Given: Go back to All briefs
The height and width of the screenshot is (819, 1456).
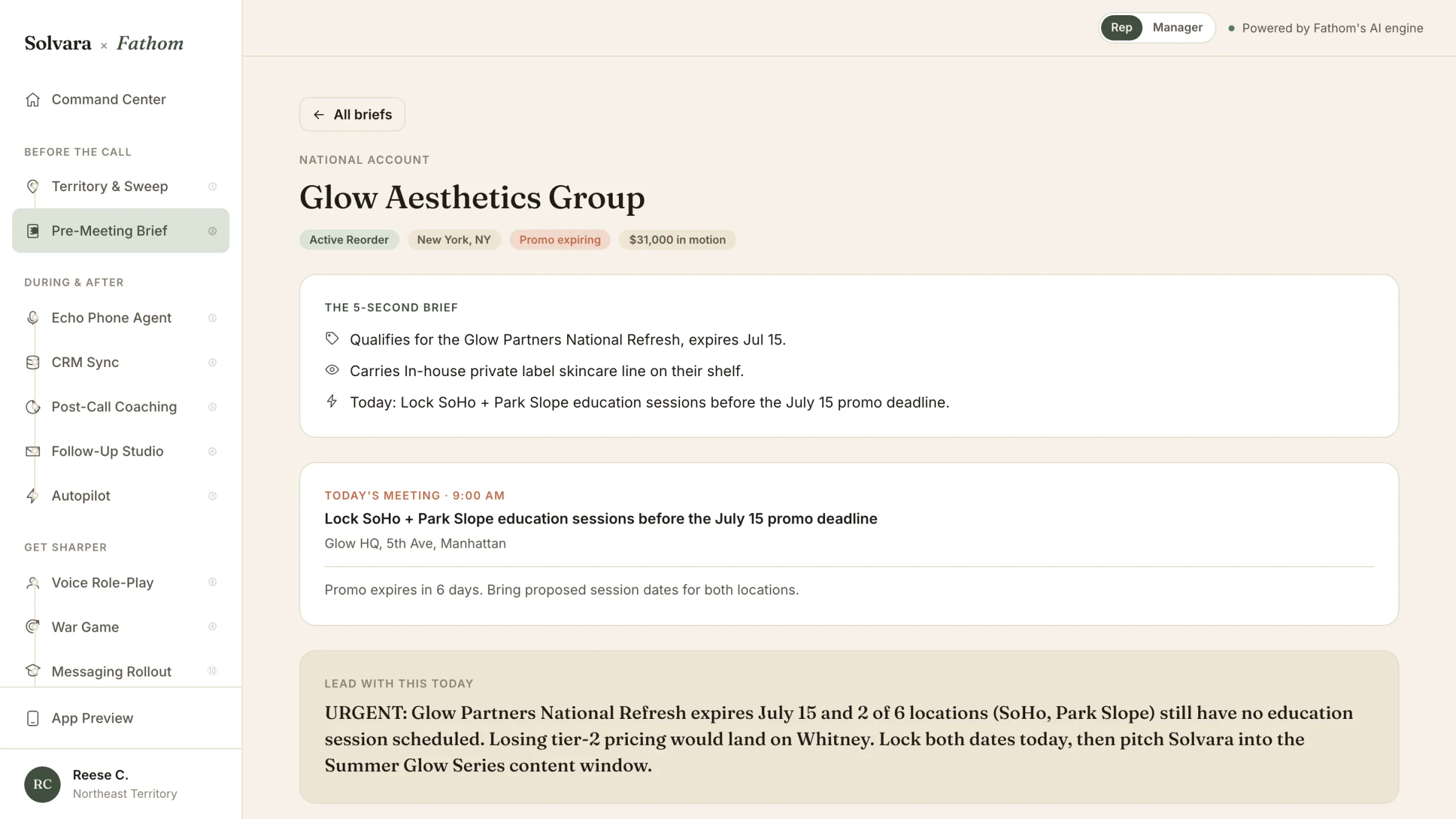Looking at the screenshot, I should click(352, 115).
